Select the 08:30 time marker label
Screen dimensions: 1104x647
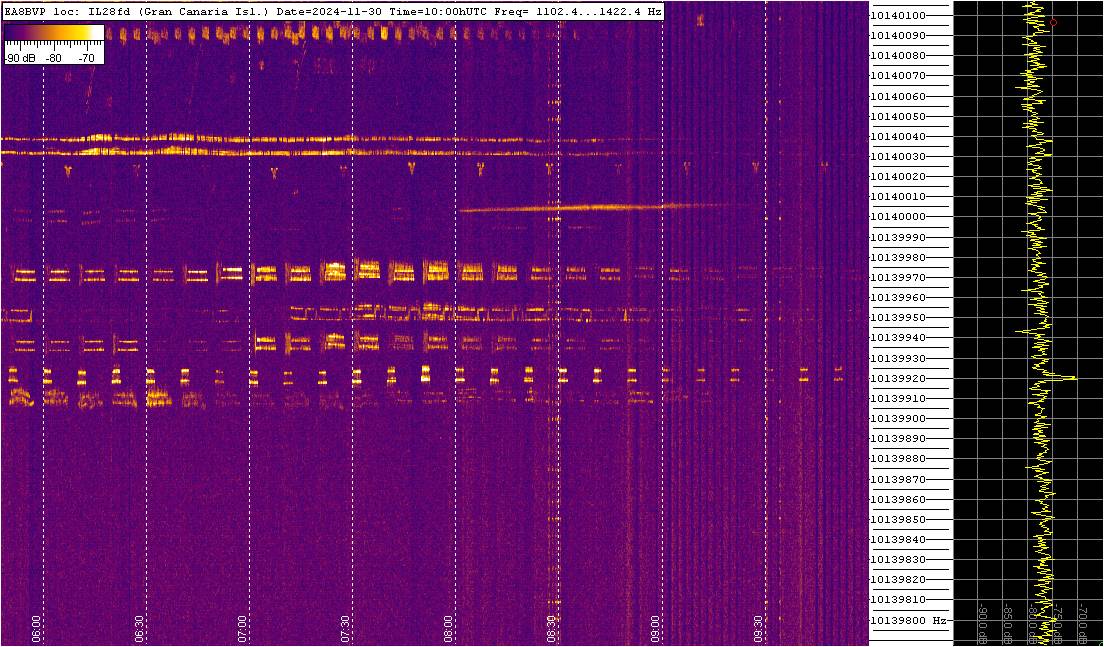[551, 629]
